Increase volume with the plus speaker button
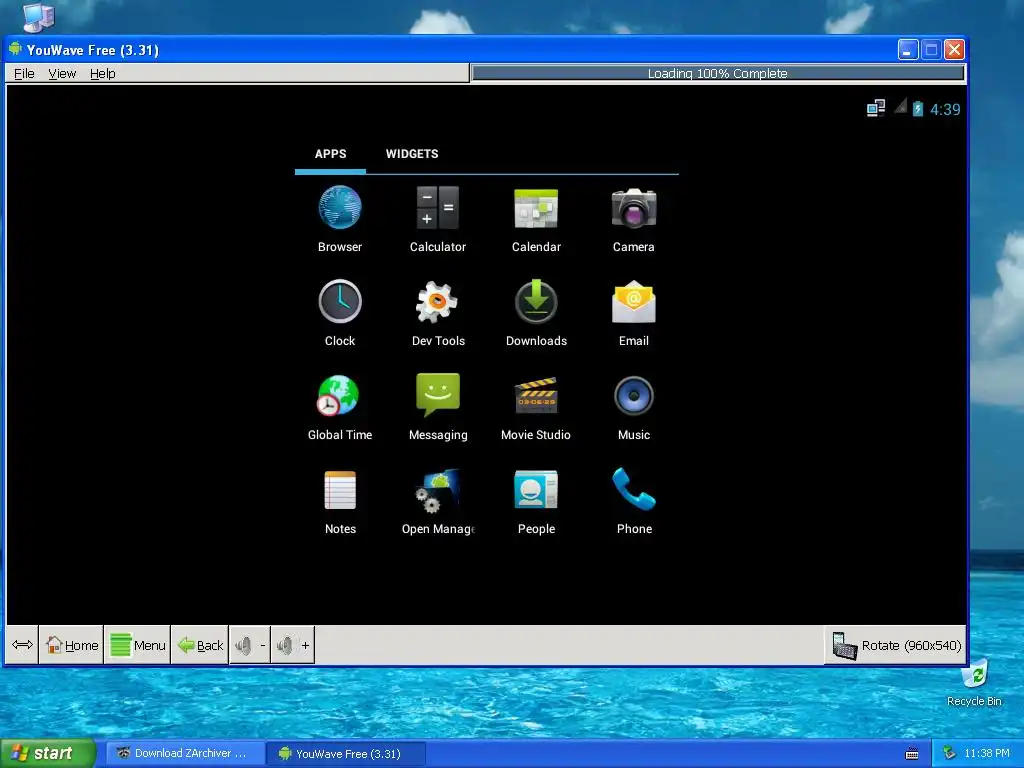 [293, 645]
